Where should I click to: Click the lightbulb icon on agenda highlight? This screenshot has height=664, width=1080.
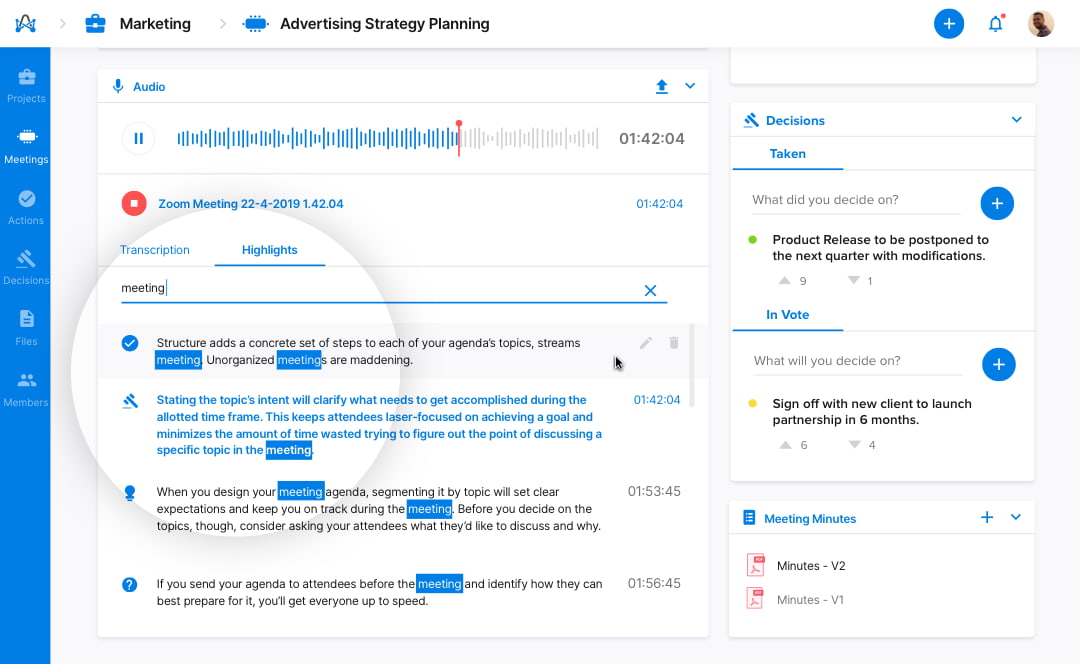129,492
